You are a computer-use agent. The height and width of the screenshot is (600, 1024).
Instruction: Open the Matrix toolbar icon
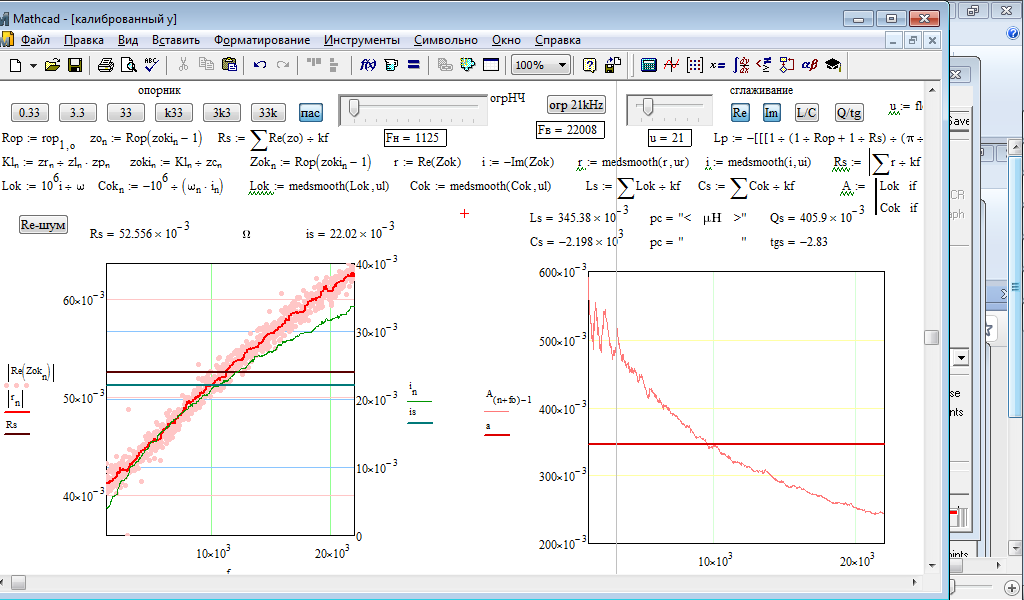point(694,65)
